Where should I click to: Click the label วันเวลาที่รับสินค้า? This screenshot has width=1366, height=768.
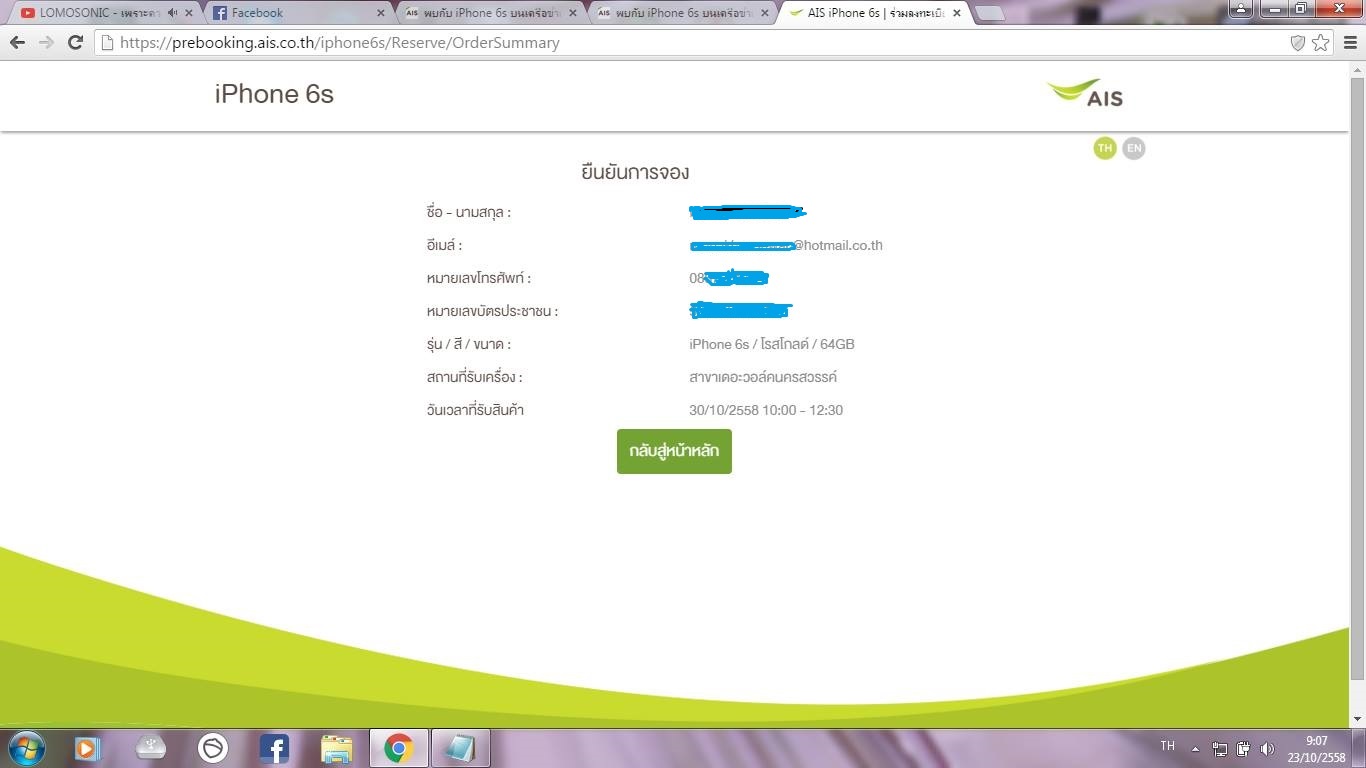(x=475, y=410)
